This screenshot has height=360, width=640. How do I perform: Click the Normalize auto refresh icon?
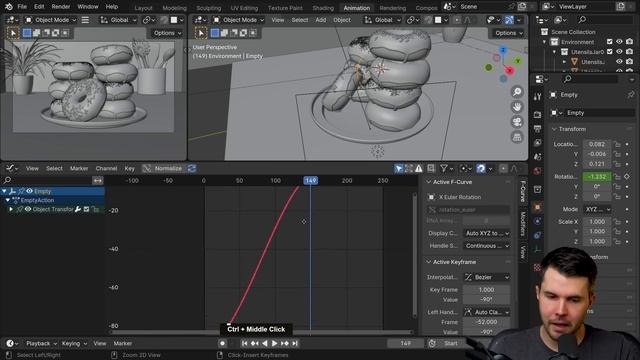click(x=192, y=168)
